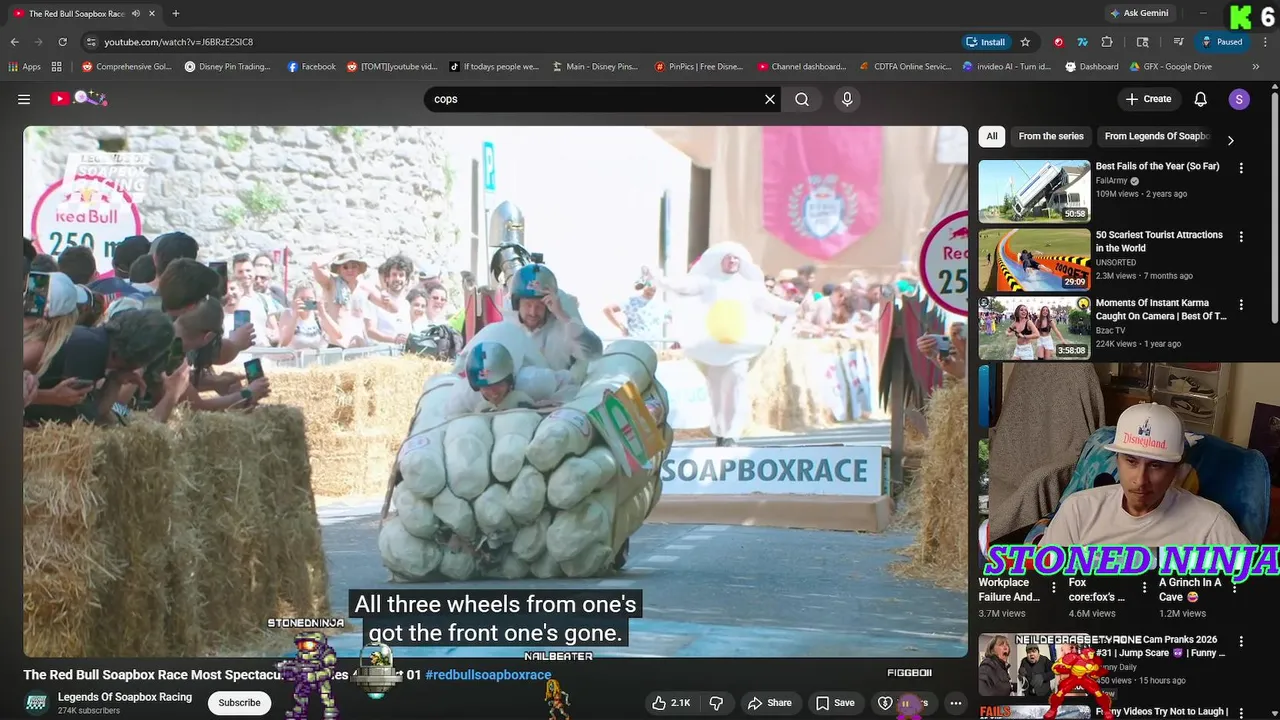The image size is (1280, 720).
Task: Open options menu for Best Fails video
Action: click(x=1241, y=169)
